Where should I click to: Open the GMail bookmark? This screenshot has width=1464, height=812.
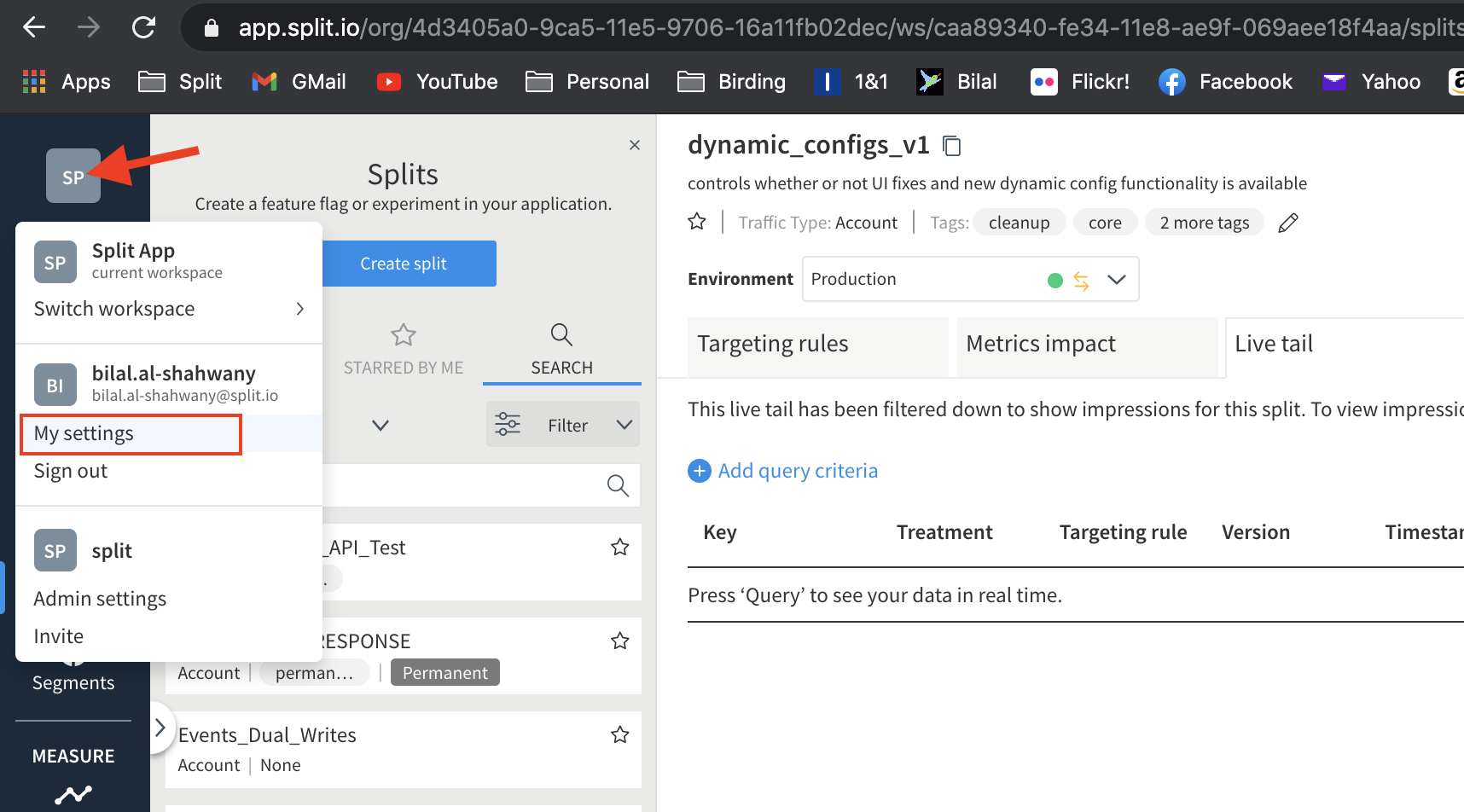[x=299, y=82]
